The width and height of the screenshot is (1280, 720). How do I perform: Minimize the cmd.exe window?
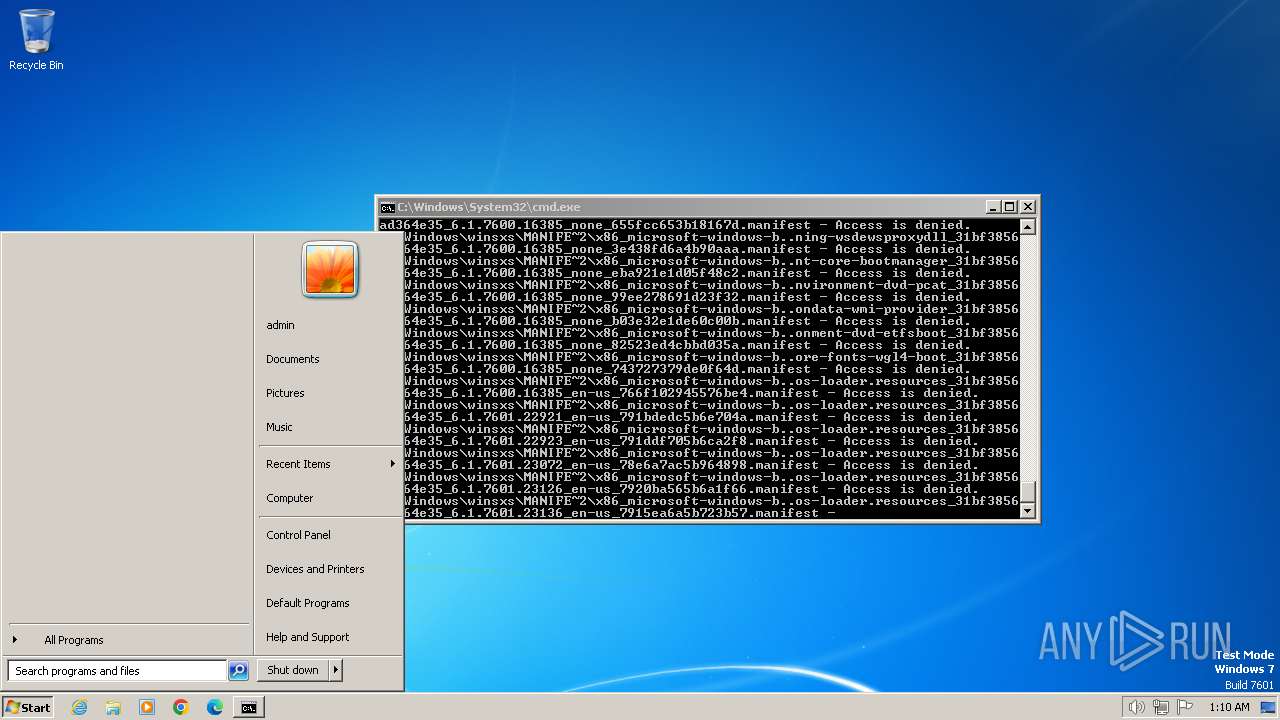993,207
